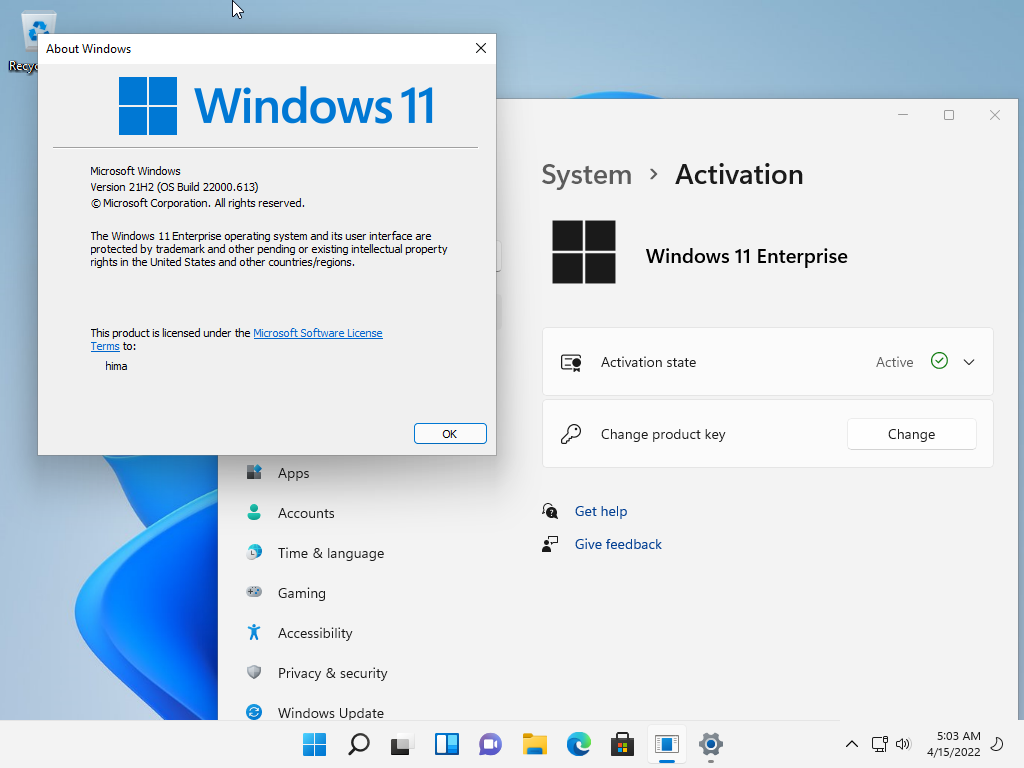1024x768 pixels.
Task: Open Microsoft Software License Terms link
Action: coord(317,333)
